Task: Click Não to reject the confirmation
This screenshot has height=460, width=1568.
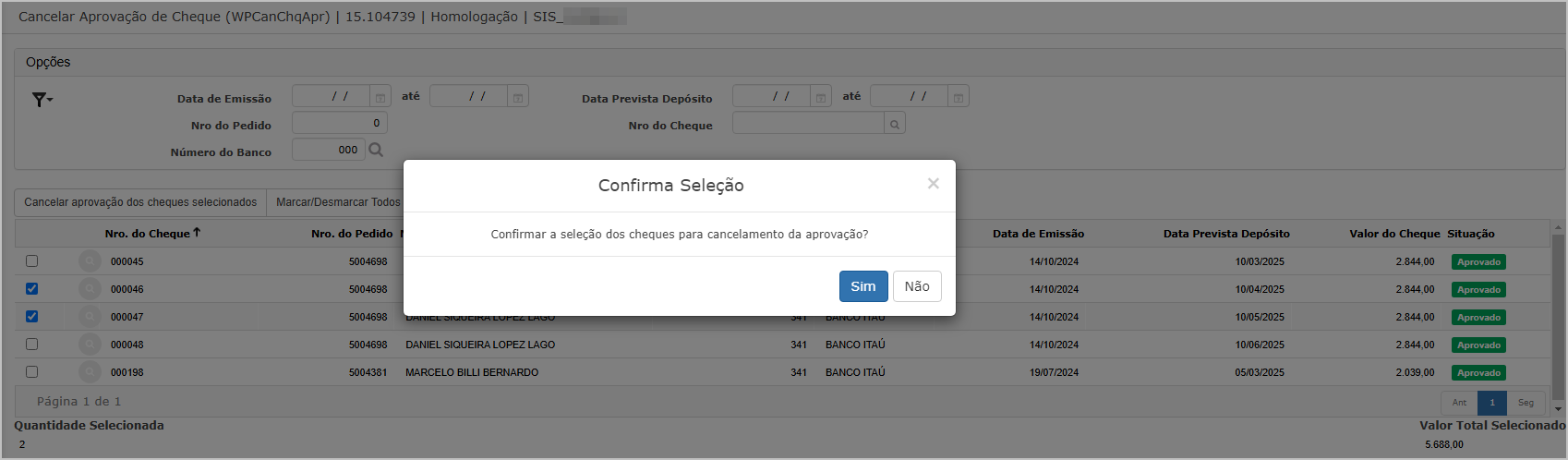Action: 916,286
